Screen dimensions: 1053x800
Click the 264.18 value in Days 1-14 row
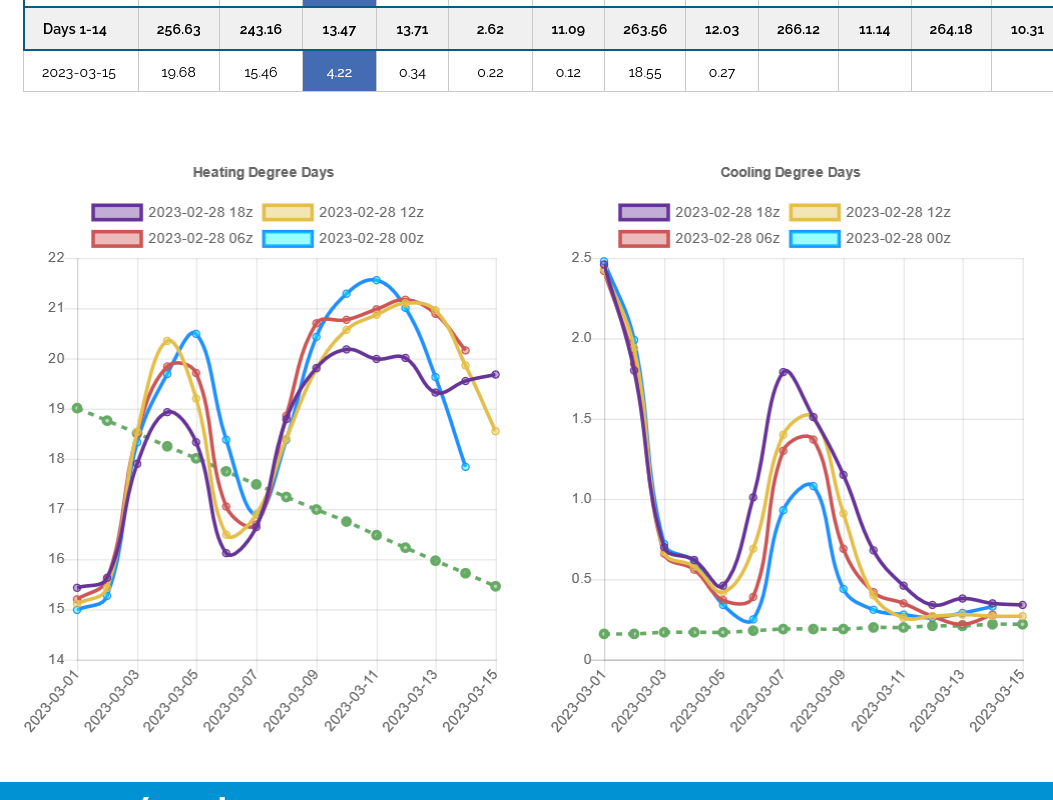click(x=950, y=30)
